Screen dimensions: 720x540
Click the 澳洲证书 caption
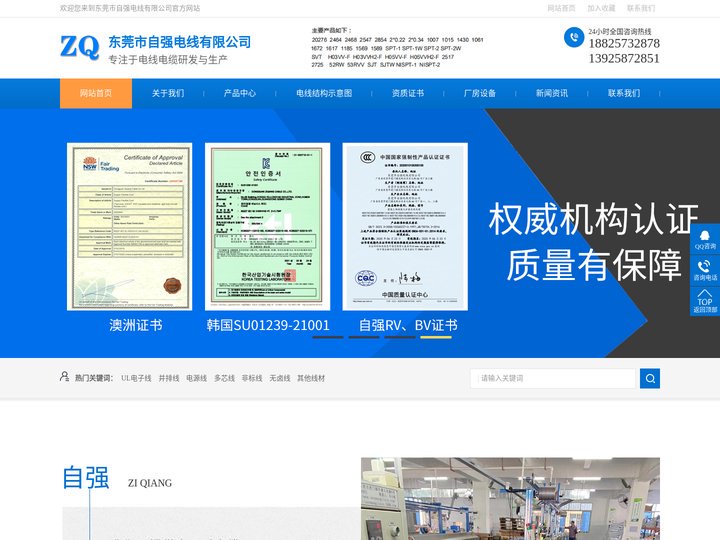136,325
